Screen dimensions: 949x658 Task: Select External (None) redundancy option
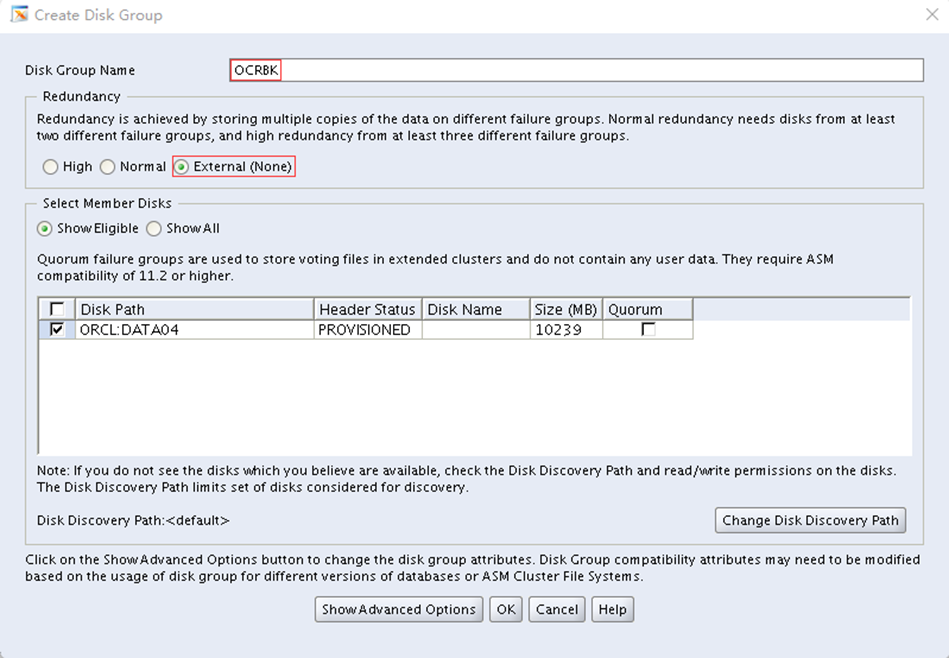tap(234, 166)
